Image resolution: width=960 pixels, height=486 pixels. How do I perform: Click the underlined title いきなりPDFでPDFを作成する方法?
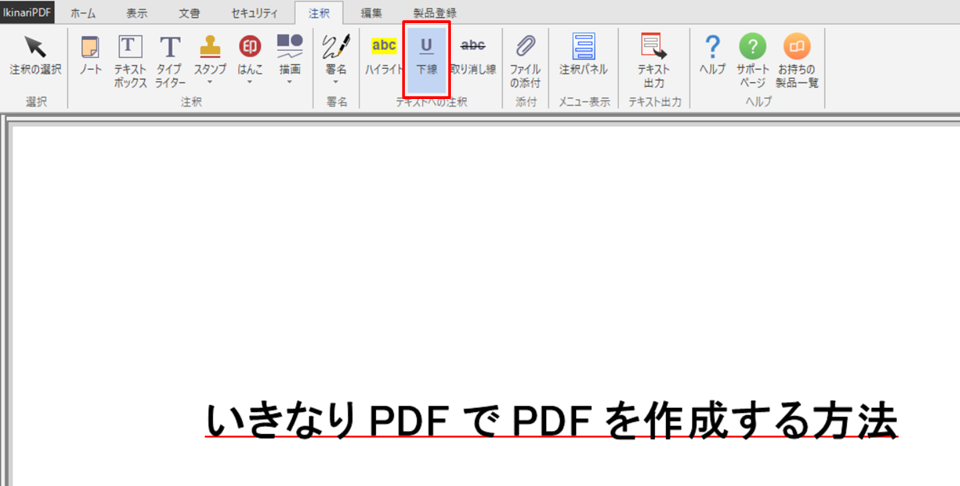coord(551,421)
